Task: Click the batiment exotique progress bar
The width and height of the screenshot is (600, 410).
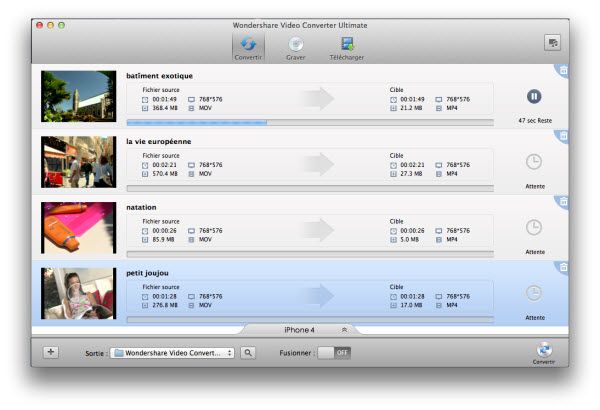Action: pyautogui.click(x=310, y=123)
